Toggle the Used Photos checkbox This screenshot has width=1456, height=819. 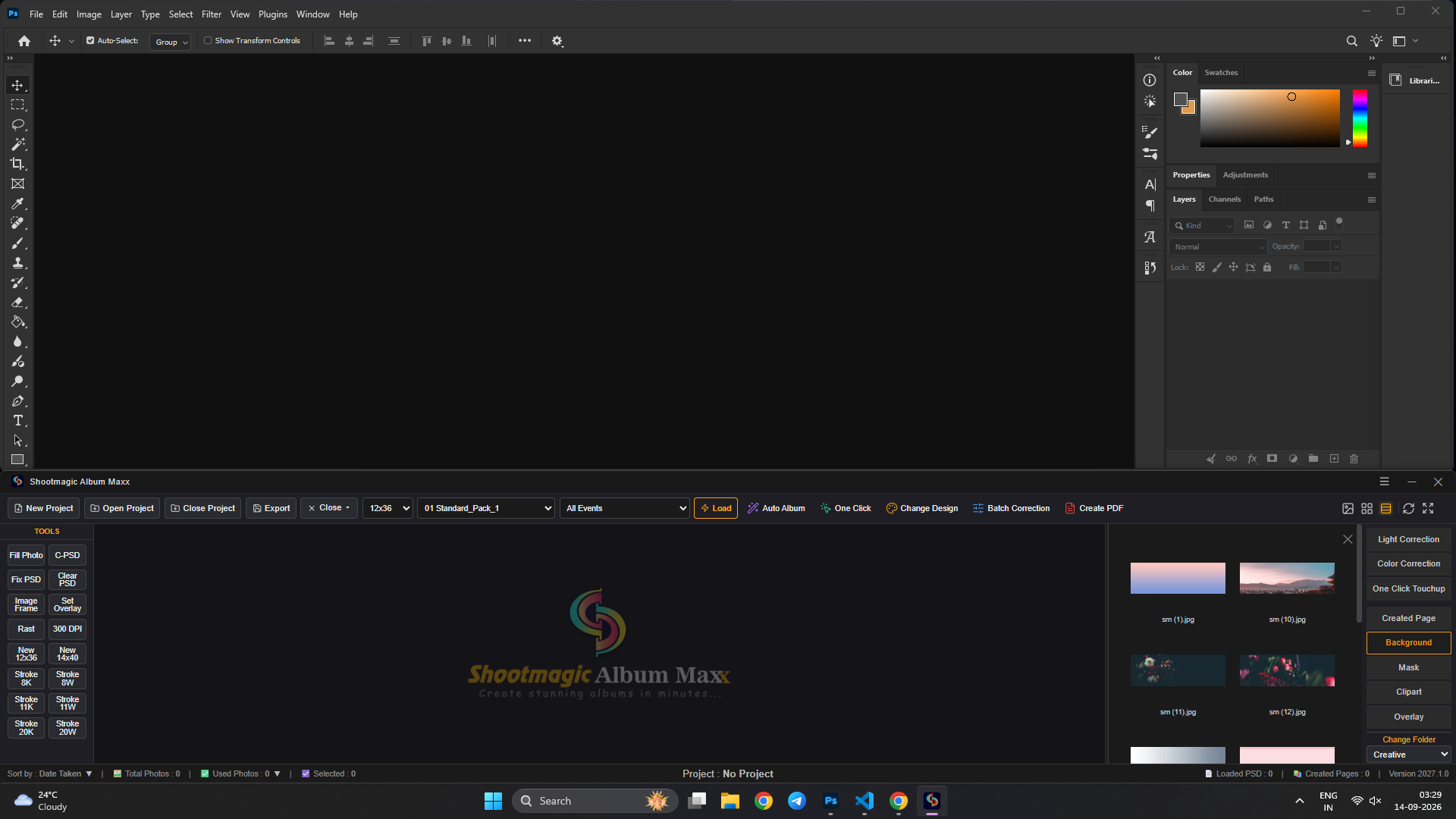205,773
